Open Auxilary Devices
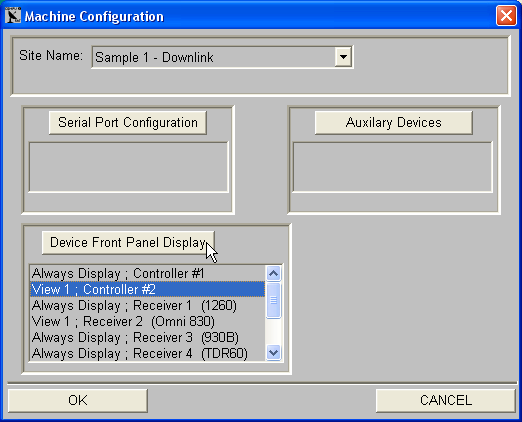 (x=393, y=122)
